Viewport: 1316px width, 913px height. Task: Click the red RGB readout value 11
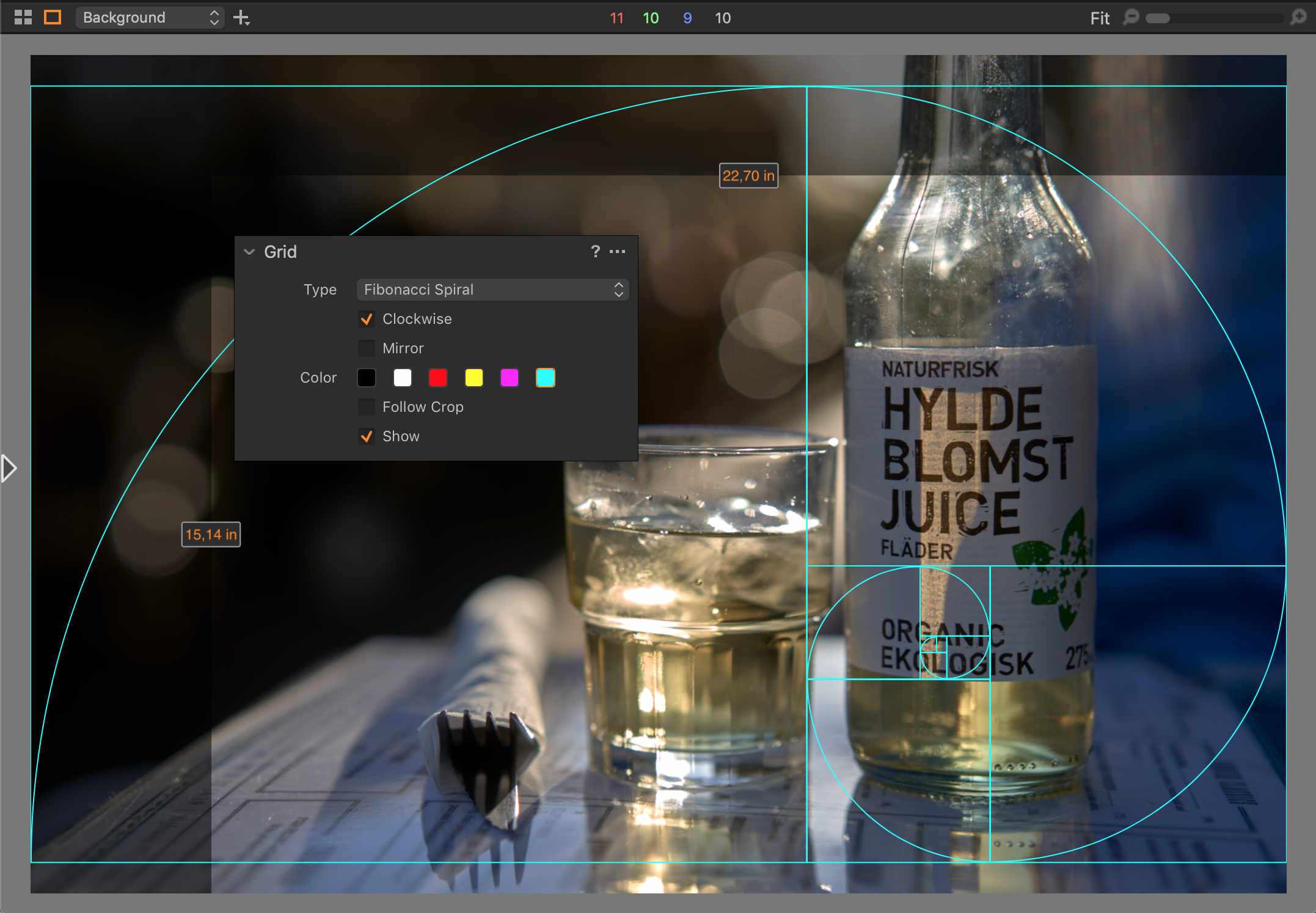pyautogui.click(x=616, y=18)
